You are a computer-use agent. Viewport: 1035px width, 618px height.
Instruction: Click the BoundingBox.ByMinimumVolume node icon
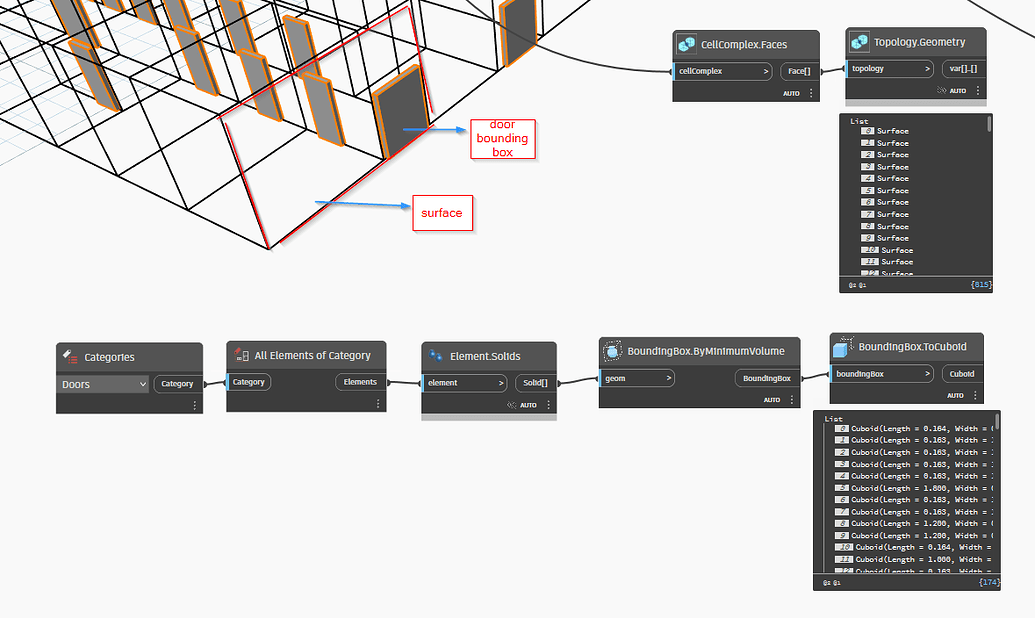614,350
